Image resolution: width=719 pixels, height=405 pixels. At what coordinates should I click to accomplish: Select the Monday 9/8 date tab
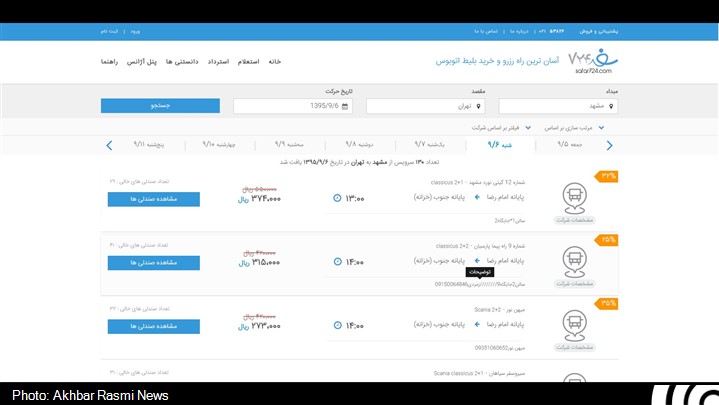pos(360,144)
